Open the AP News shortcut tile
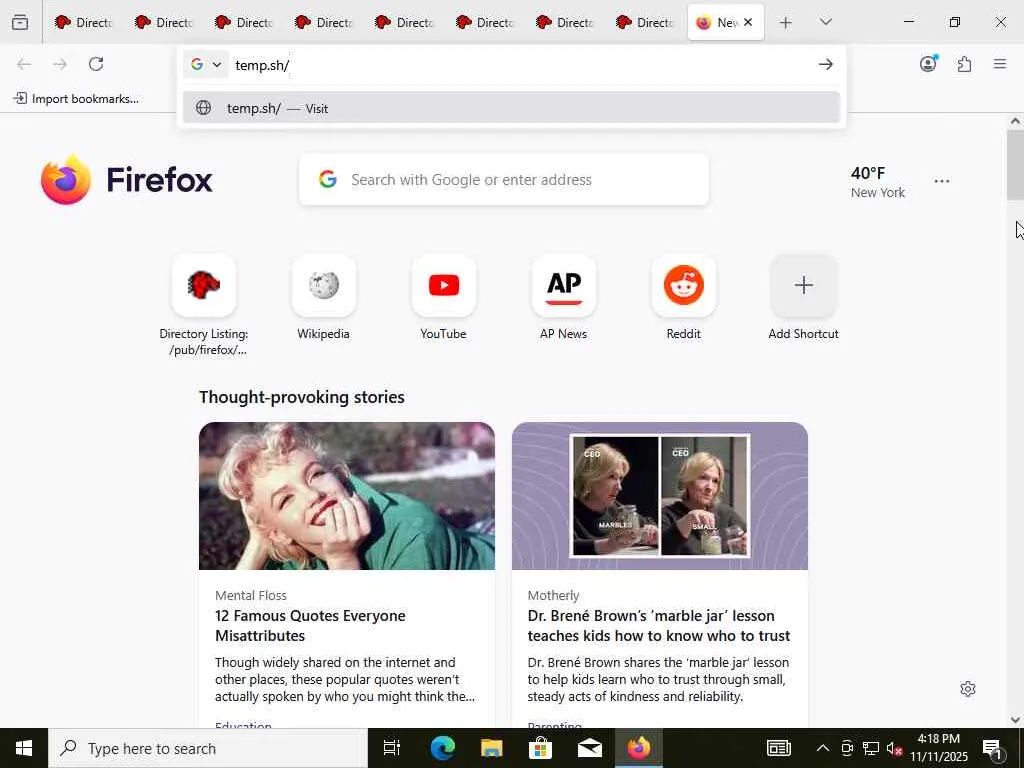The image size is (1024, 768). (564, 285)
